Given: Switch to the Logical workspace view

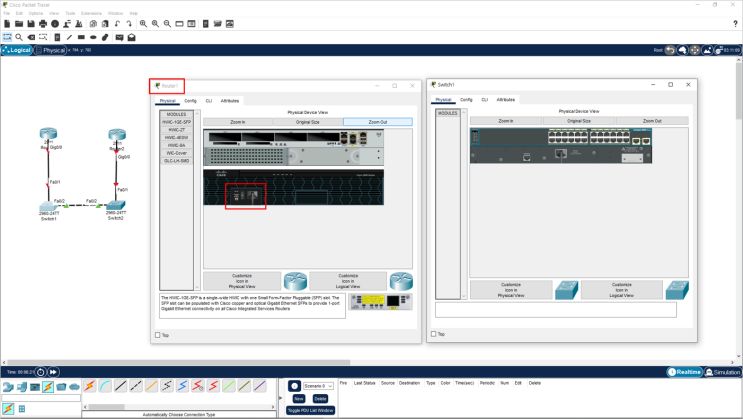Looking at the screenshot, I should coord(17,50).
